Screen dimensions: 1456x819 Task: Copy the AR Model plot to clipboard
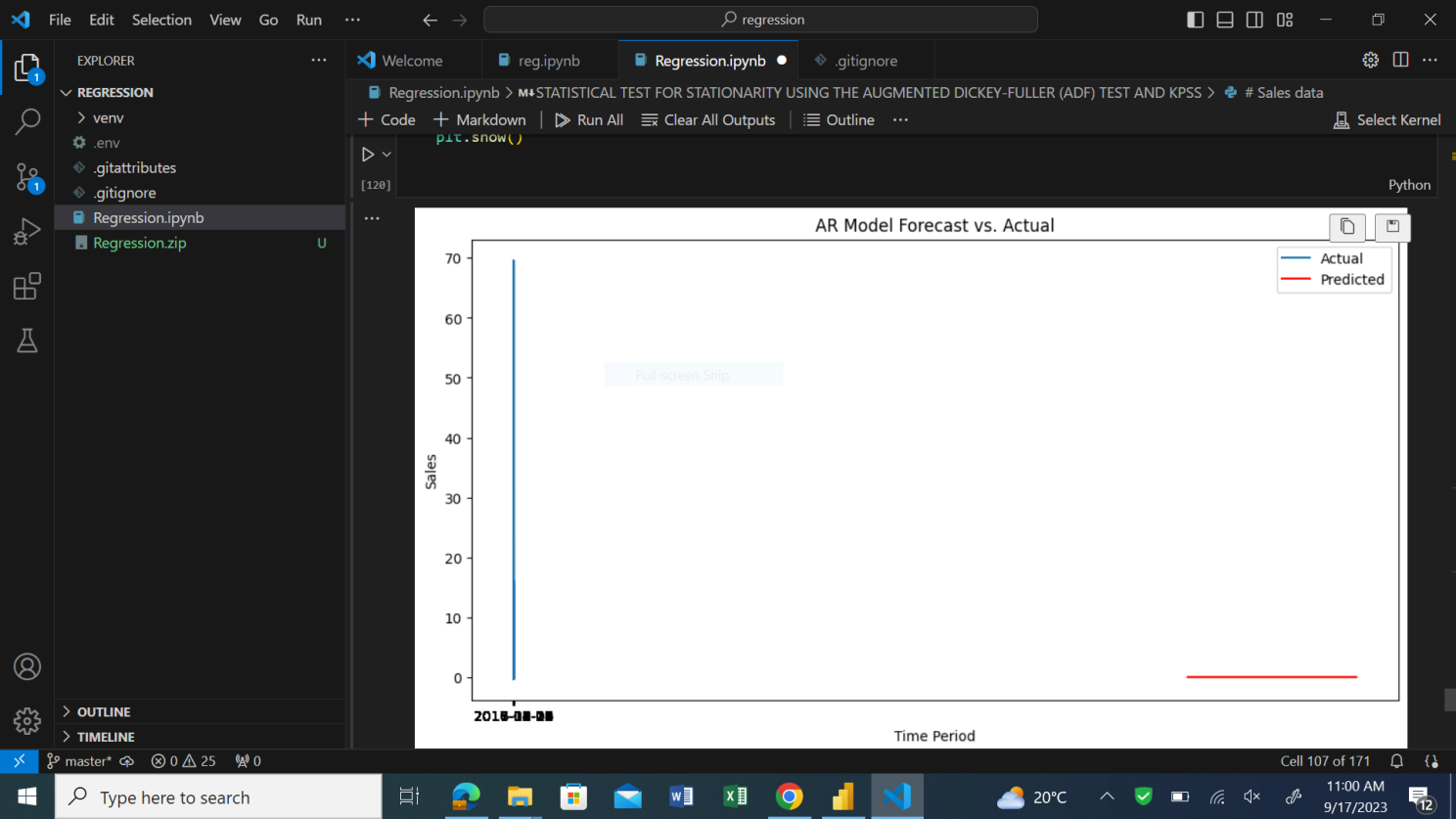coord(1346,226)
